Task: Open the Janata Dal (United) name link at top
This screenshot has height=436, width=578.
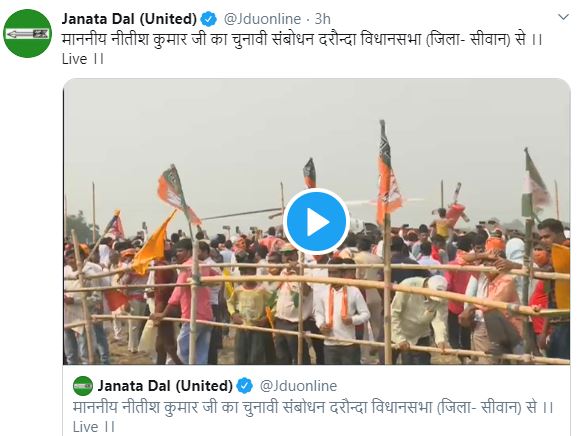Action: (129, 18)
